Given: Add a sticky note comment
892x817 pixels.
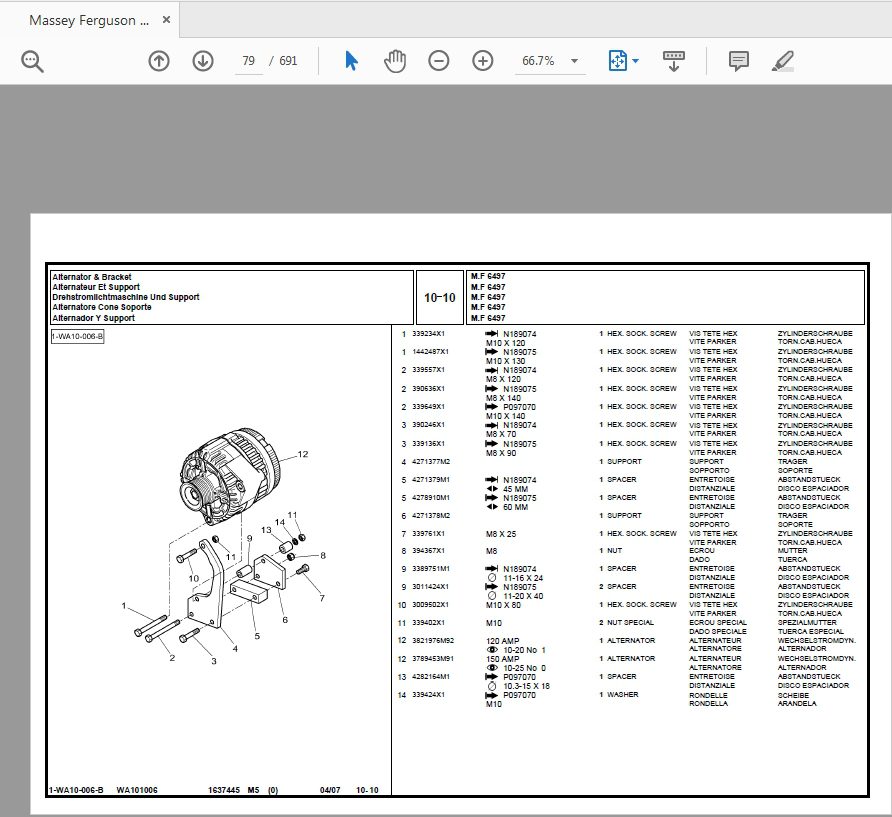Looking at the screenshot, I should [x=737, y=61].
